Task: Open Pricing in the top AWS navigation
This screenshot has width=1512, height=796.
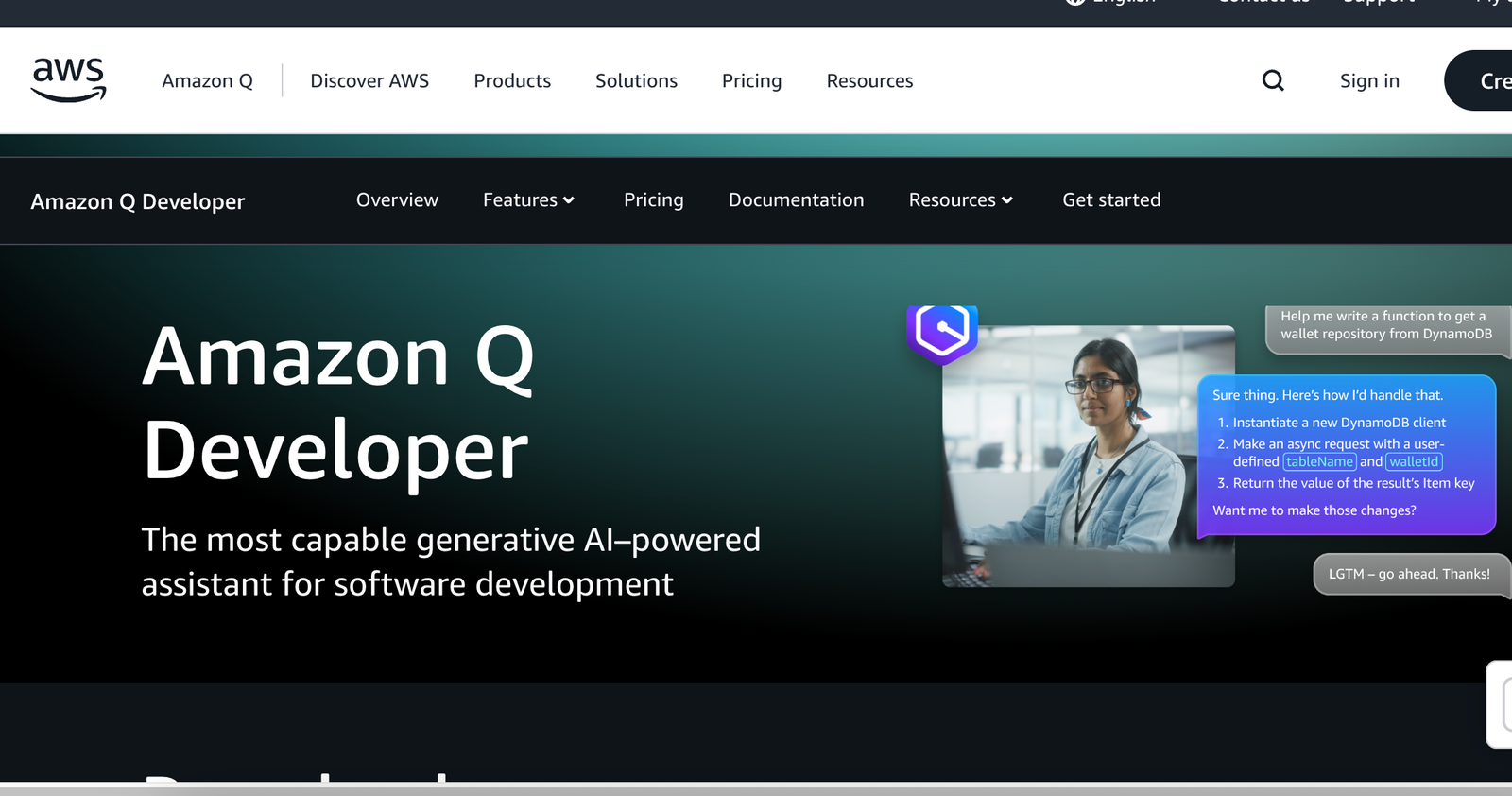Action: (751, 81)
